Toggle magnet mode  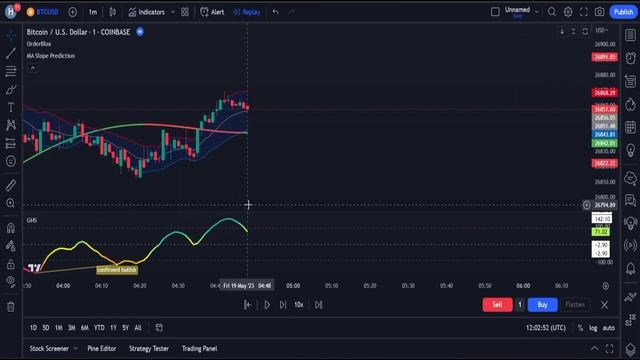tap(11, 228)
